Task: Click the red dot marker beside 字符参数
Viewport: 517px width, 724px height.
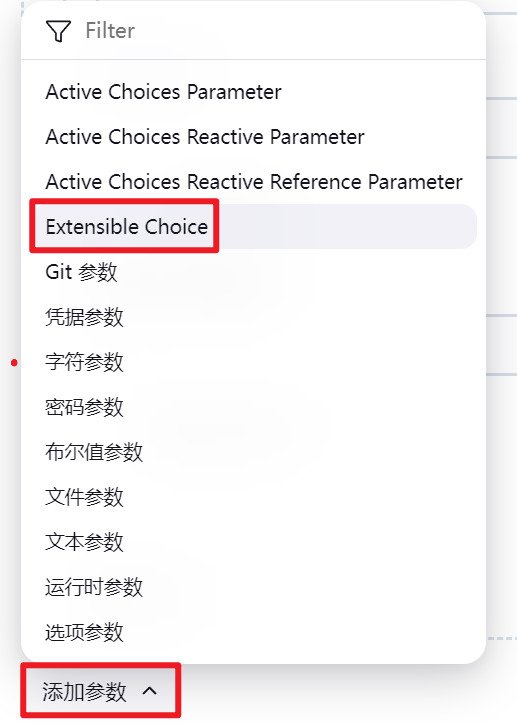Action: click(x=14, y=363)
